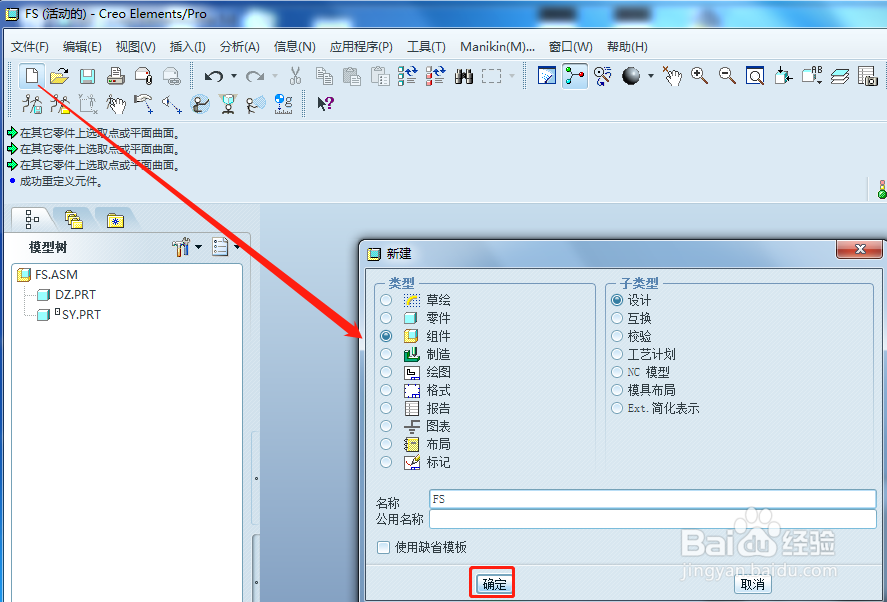The height and width of the screenshot is (602, 887).
Task: Open the 帮助(H) menu
Action: tap(627, 47)
